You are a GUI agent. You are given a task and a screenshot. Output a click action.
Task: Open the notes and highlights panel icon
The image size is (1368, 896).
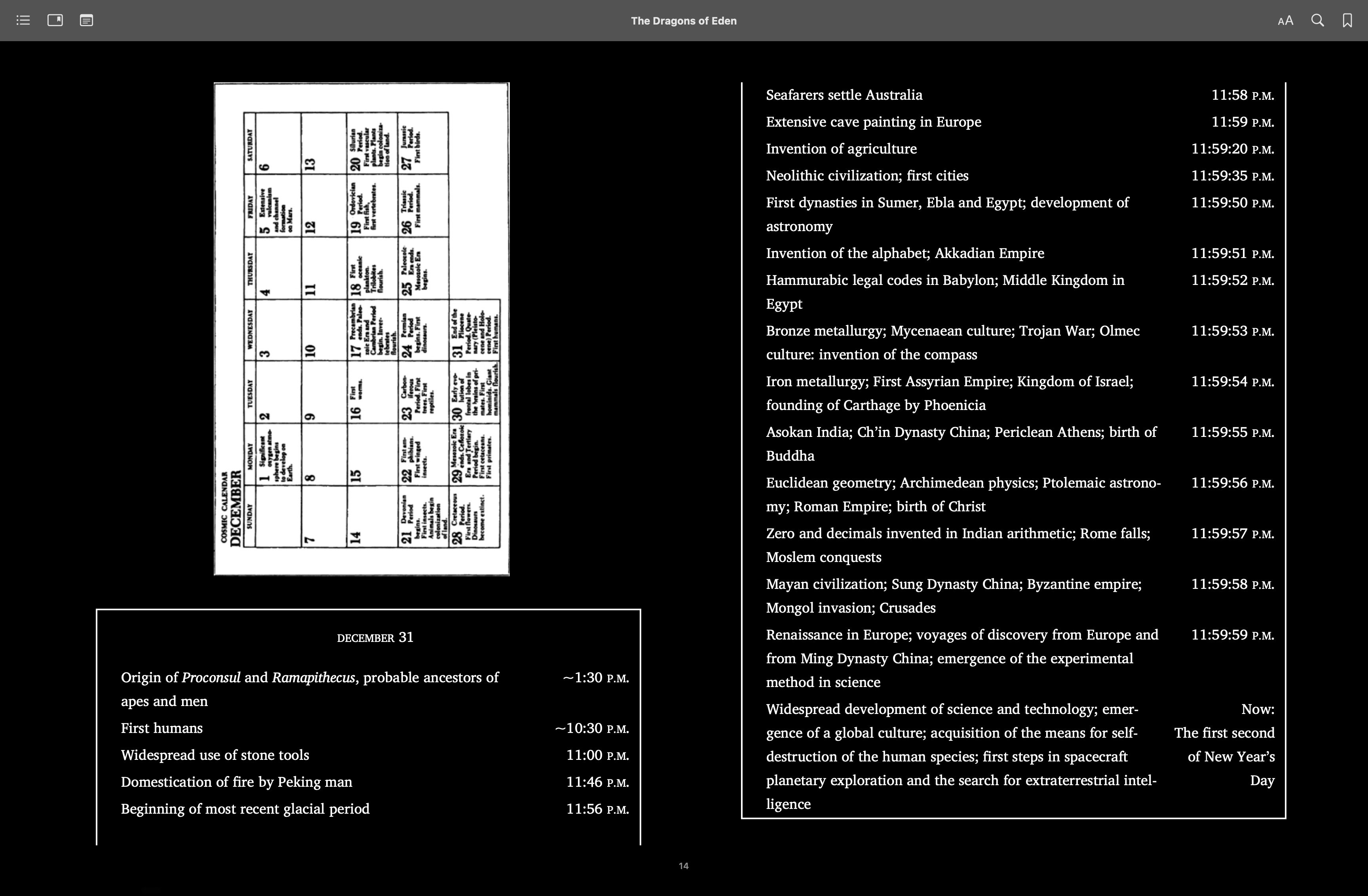86,21
